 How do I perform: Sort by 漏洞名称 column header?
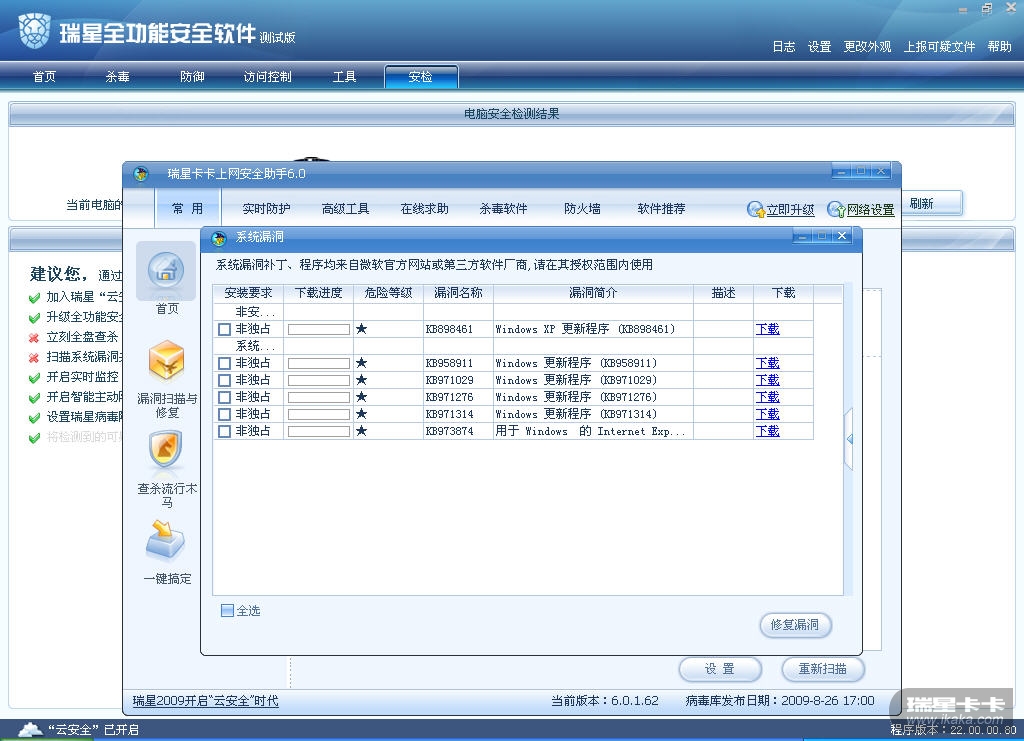click(458, 293)
